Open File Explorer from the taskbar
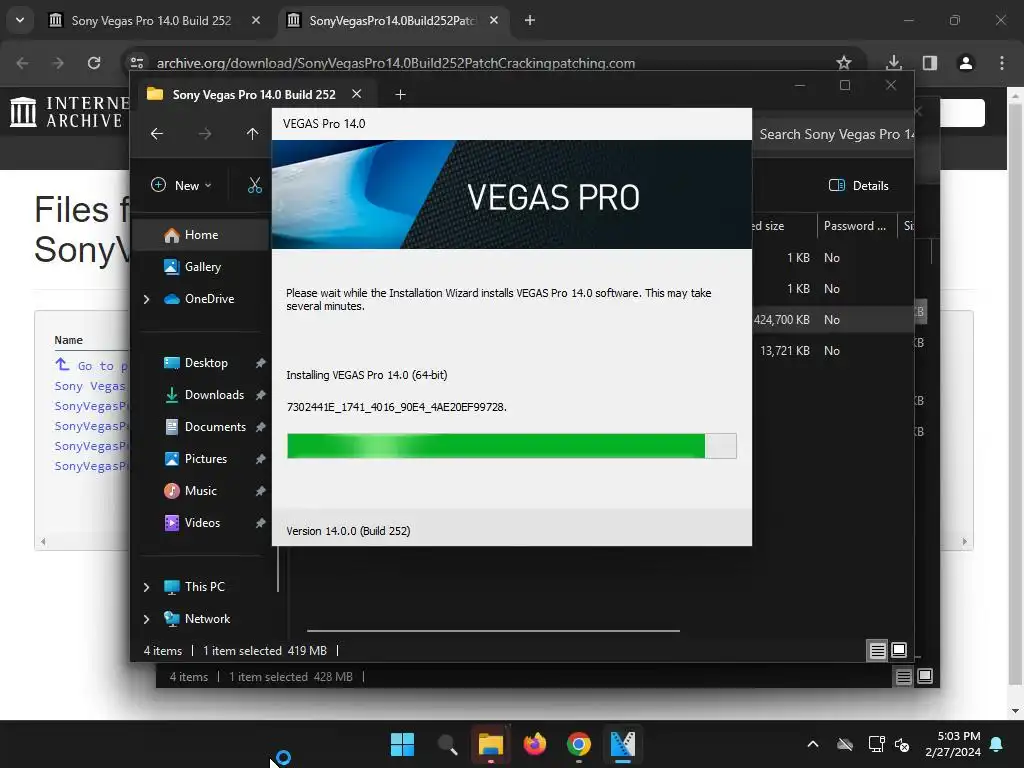This screenshot has width=1024, height=768. click(490, 744)
